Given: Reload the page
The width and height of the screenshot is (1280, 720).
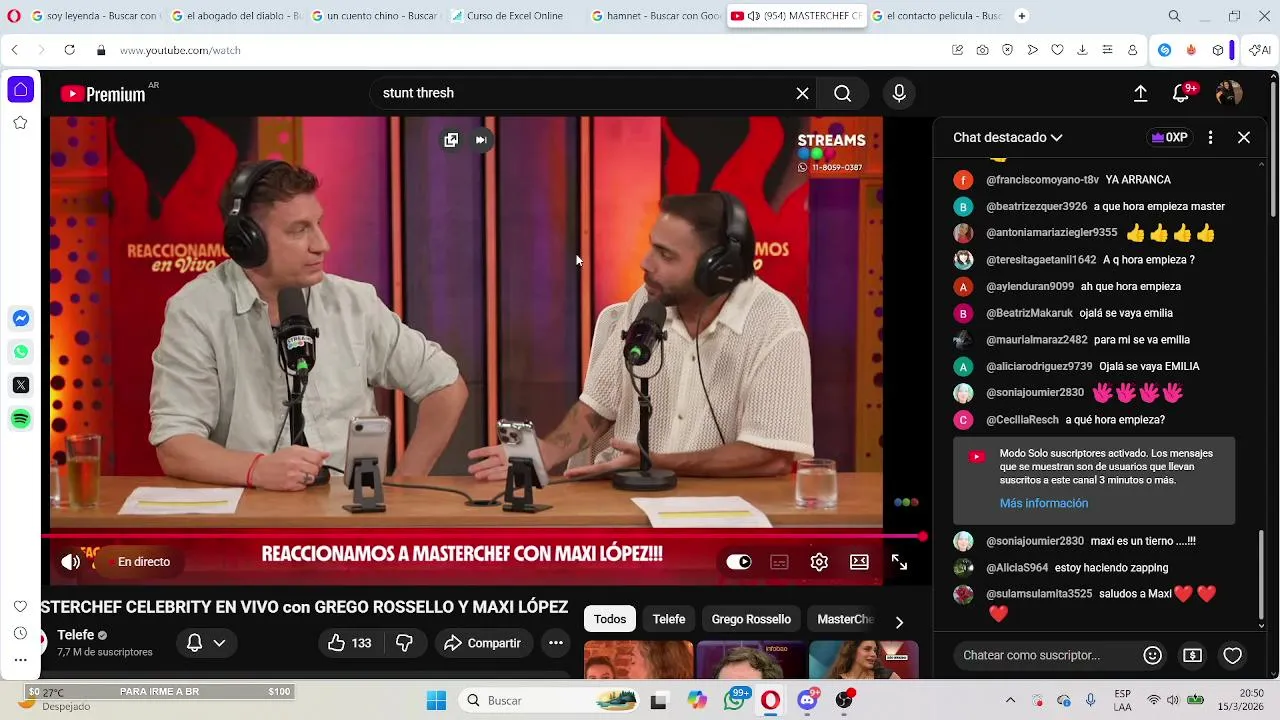Looking at the screenshot, I should pyautogui.click(x=69, y=50).
